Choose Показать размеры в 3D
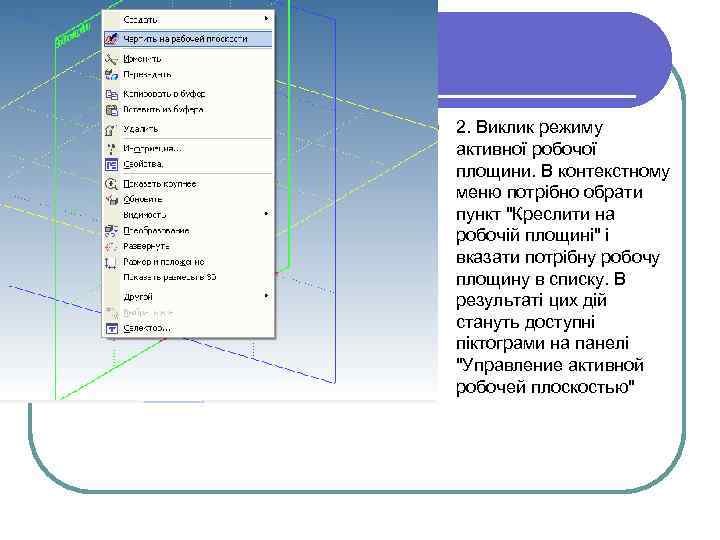The height and width of the screenshot is (540, 720). 188,277
